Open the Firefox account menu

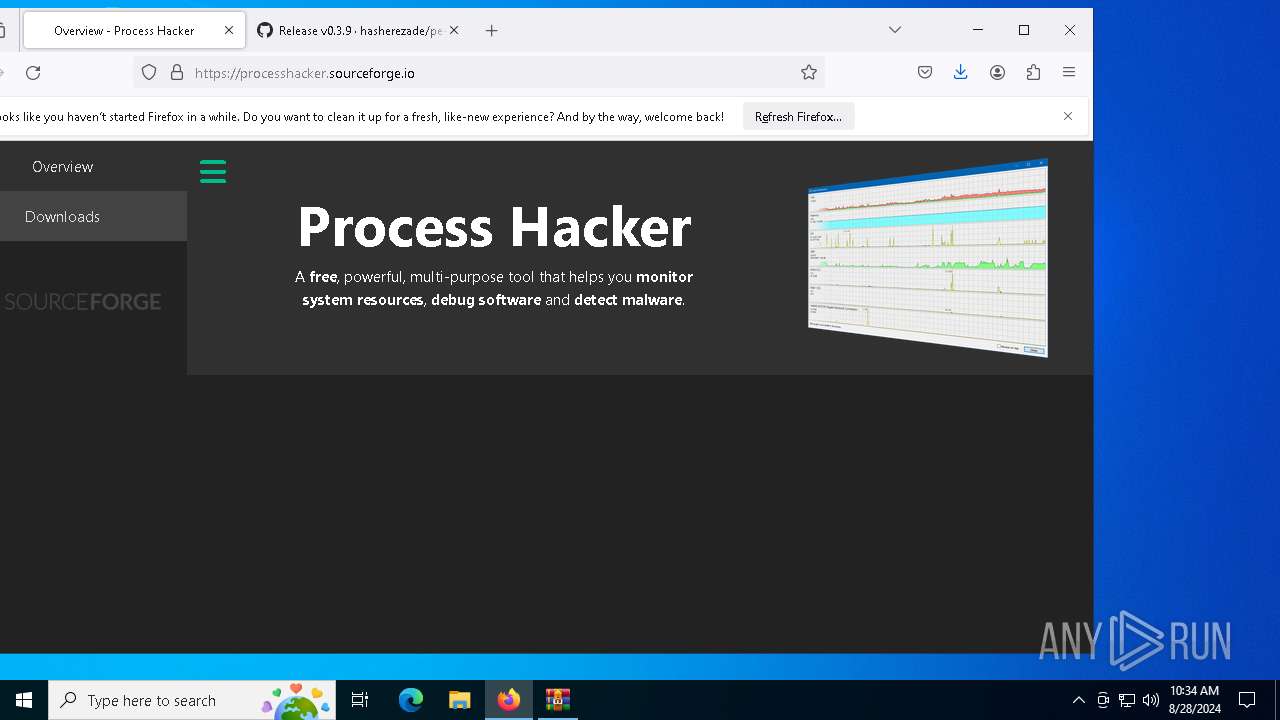[x=997, y=72]
